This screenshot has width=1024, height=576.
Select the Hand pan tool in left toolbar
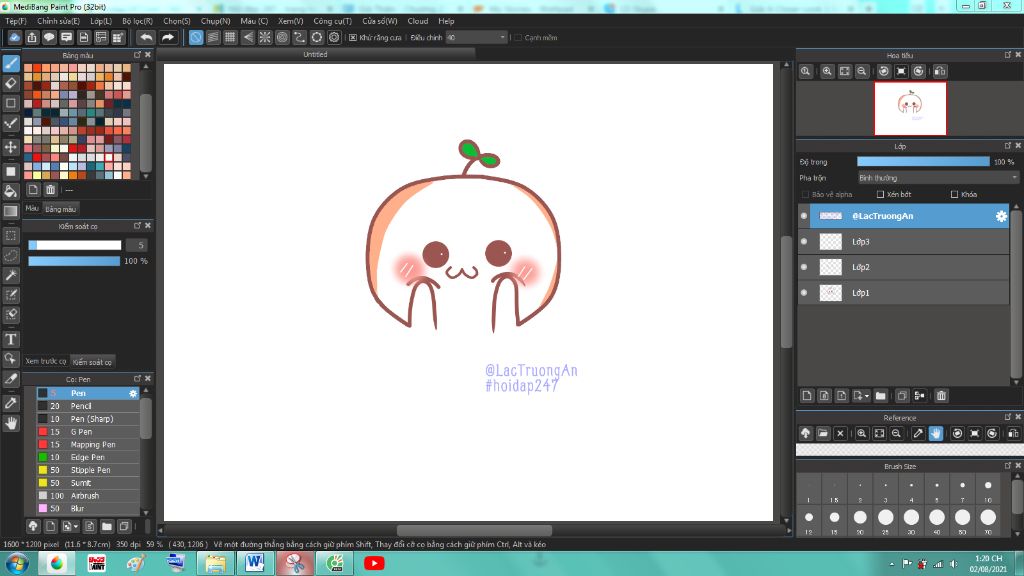[11, 424]
